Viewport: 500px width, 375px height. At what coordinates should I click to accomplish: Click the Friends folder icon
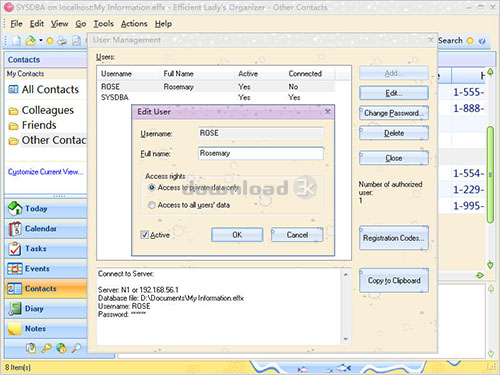(13, 126)
